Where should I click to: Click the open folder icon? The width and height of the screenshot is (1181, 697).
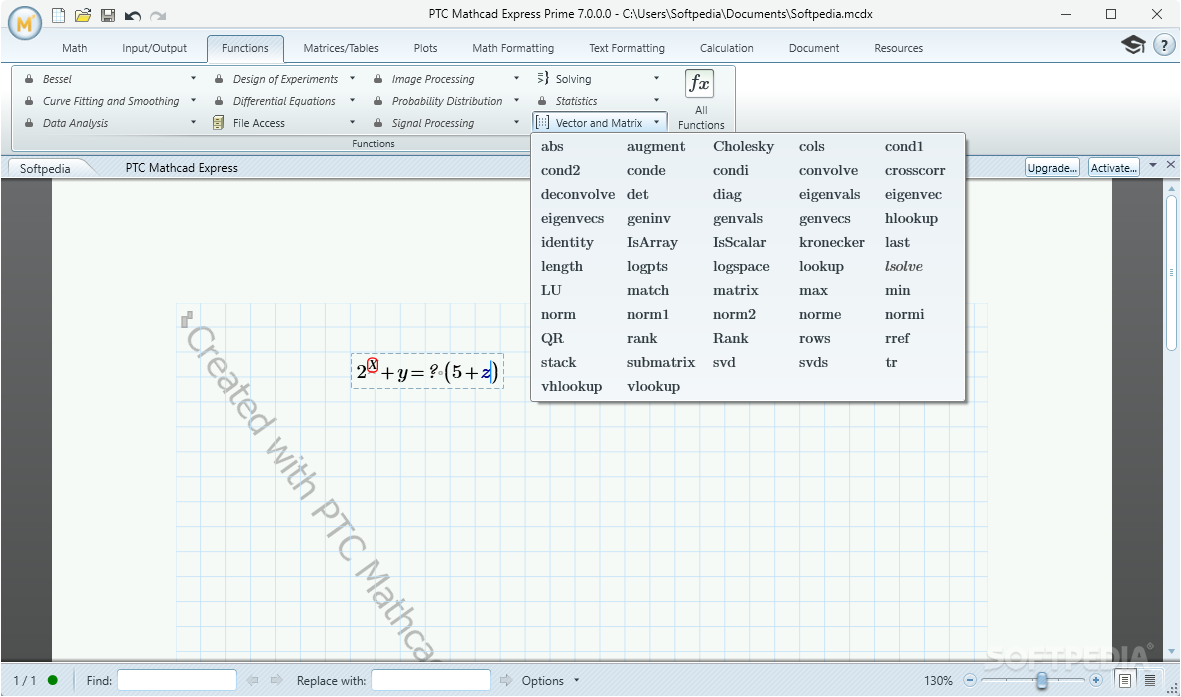click(83, 15)
